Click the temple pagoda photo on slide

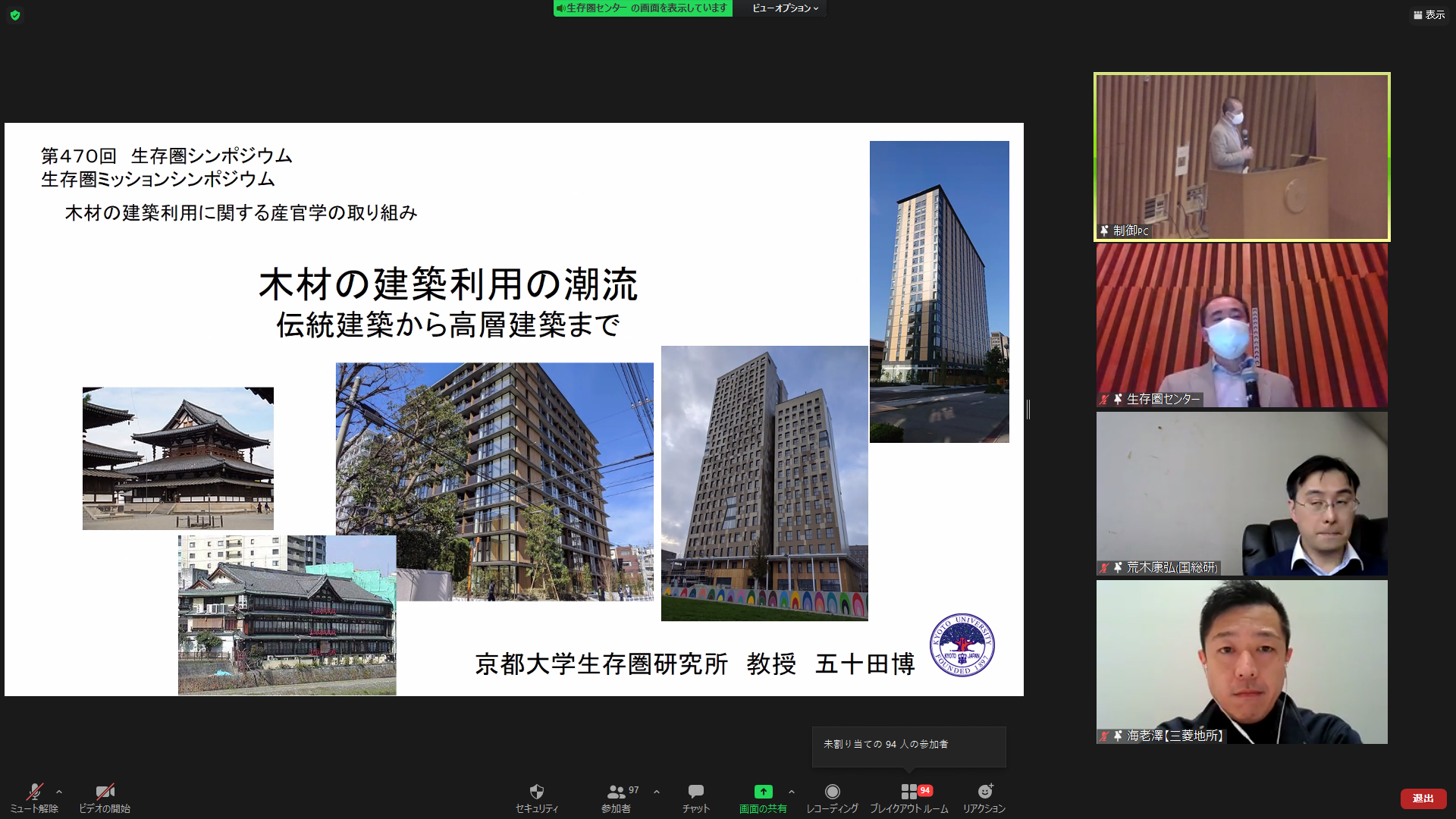[x=178, y=458]
